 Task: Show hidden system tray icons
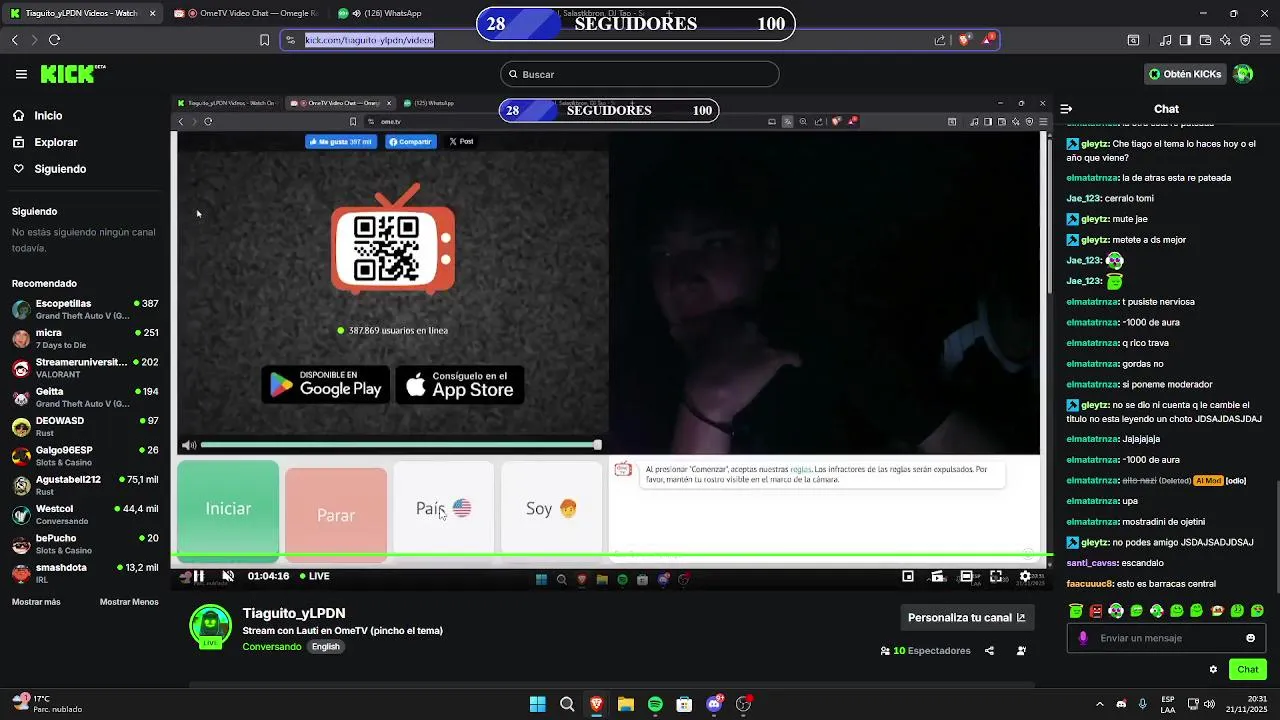[x=1100, y=704]
